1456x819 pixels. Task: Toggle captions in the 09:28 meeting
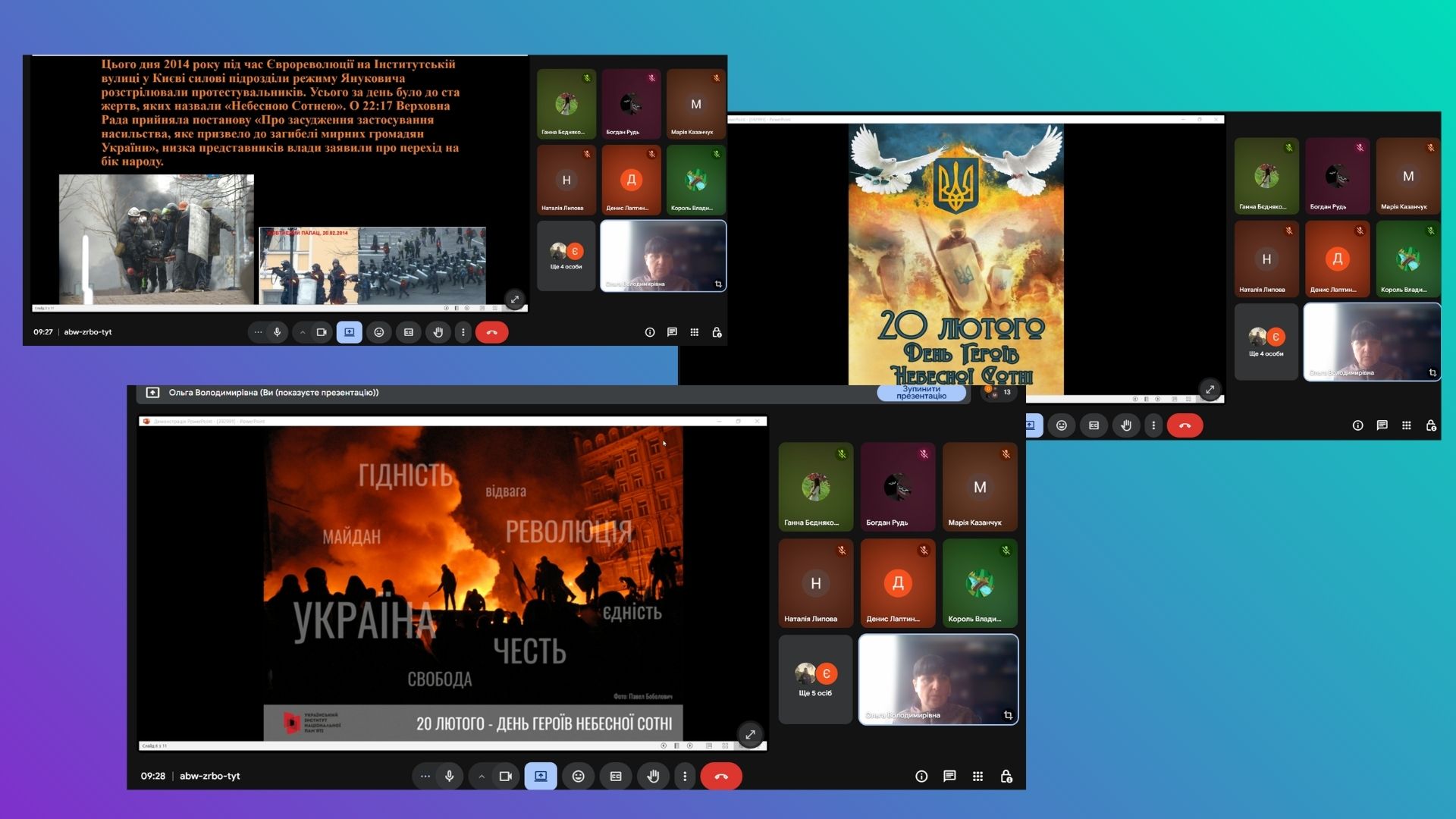pos(616,776)
